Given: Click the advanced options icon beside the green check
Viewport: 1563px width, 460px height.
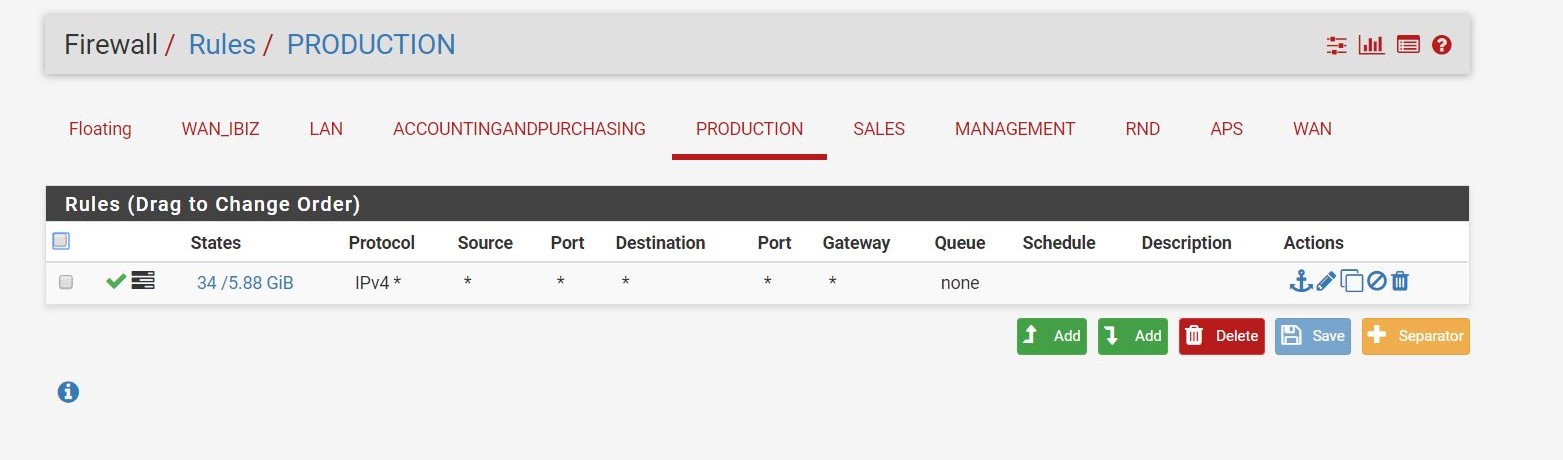Looking at the screenshot, I should [143, 281].
